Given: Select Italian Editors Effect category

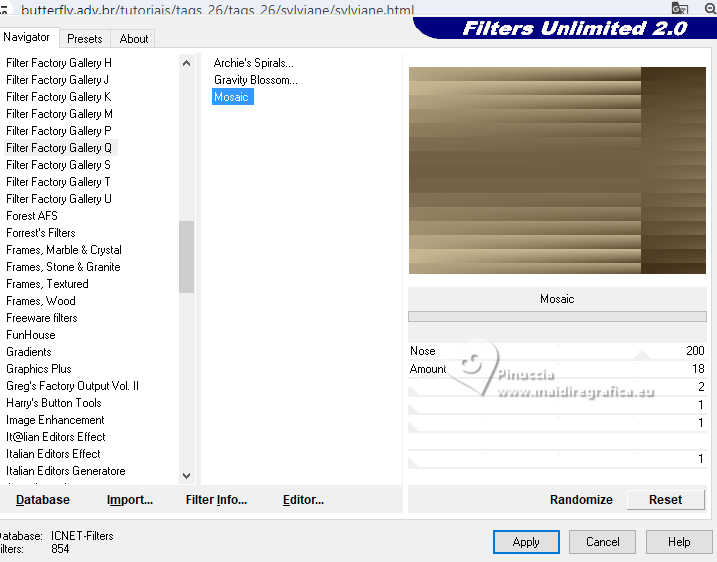Looking at the screenshot, I should click(53, 454).
